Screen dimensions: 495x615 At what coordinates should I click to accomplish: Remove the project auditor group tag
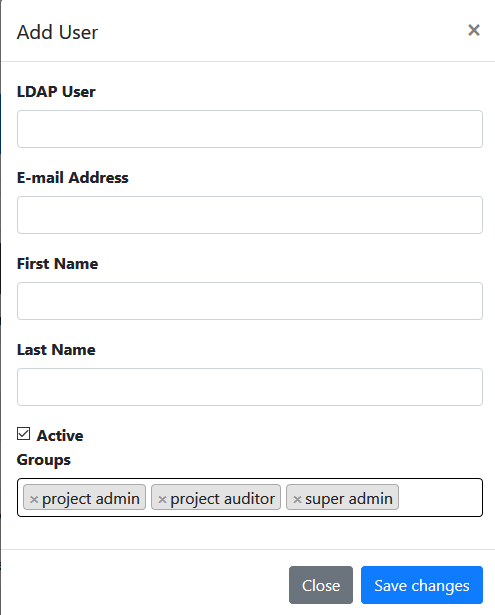click(x=162, y=499)
